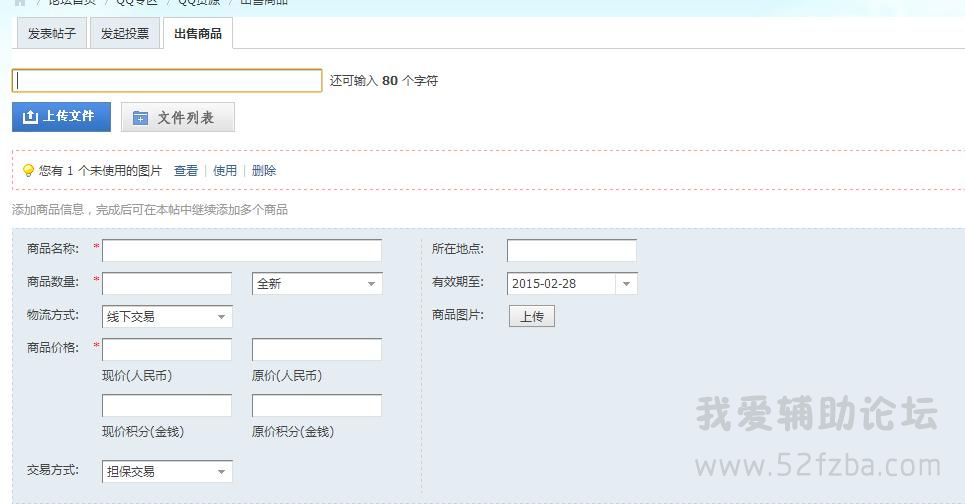Expand the 有效期至 date dropdown arrow
This screenshot has width=965, height=504.
click(627, 284)
